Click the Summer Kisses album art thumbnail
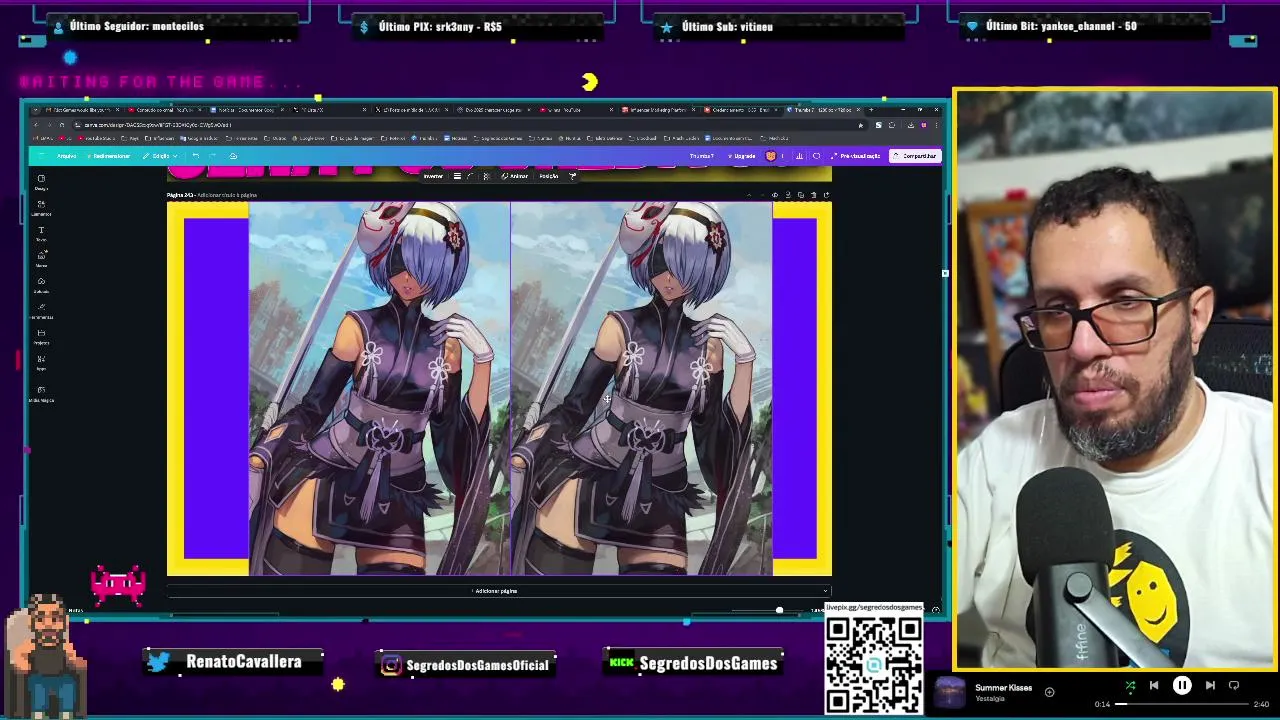This screenshot has height=720, width=1280. (x=950, y=692)
